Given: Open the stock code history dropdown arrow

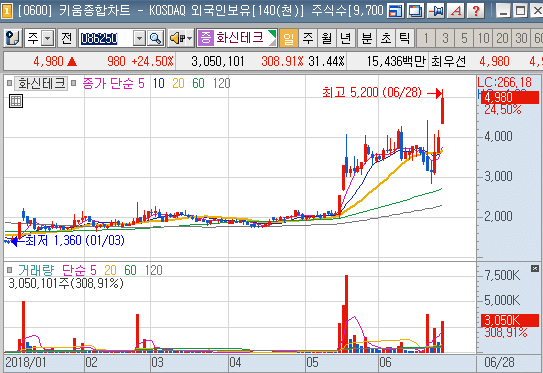Looking at the screenshot, I should (139, 38).
